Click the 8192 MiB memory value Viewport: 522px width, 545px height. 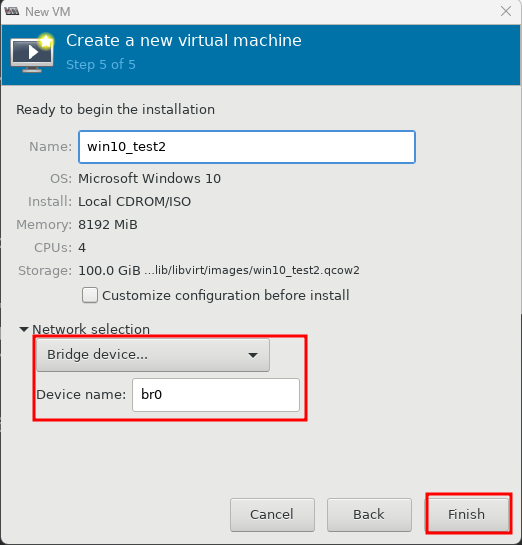108,225
